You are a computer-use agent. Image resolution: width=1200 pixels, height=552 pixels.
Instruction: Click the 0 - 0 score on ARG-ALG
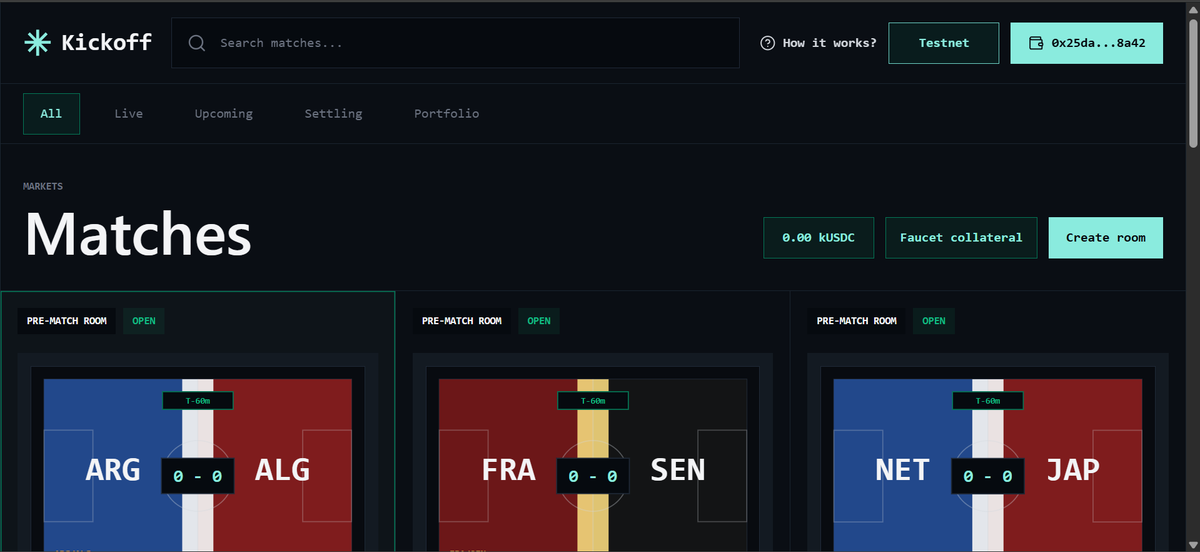click(198, 476)
